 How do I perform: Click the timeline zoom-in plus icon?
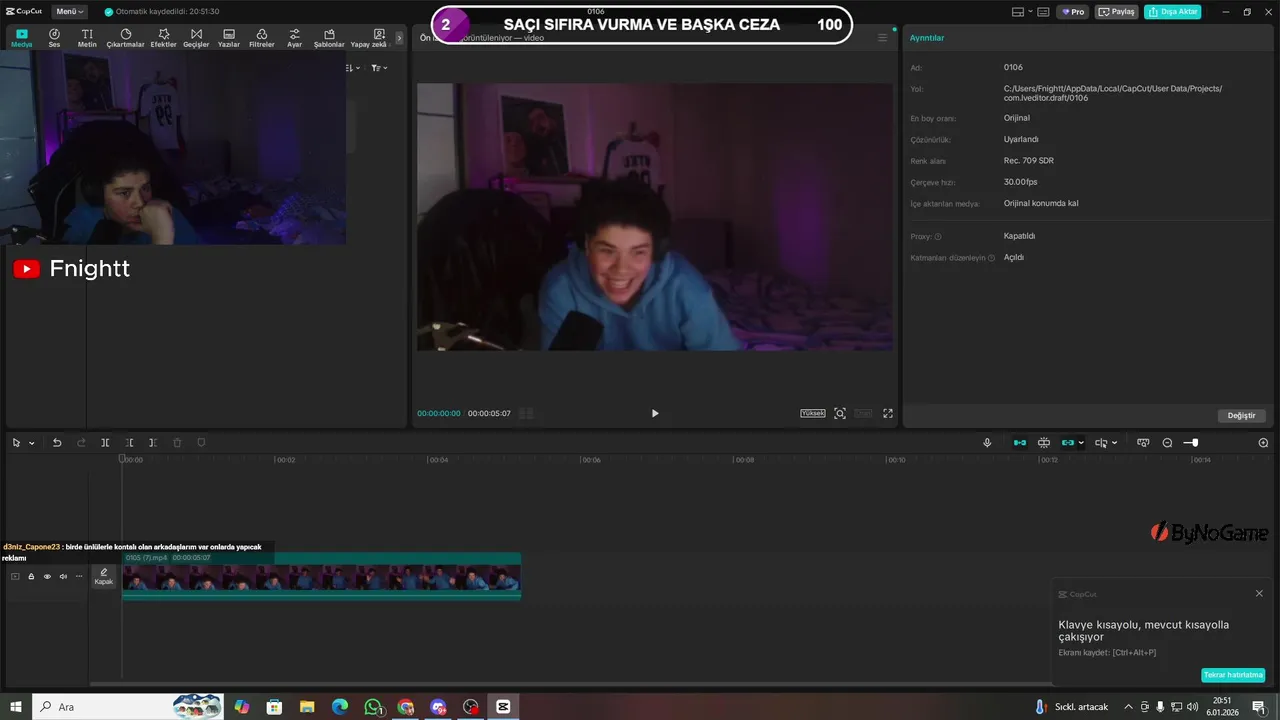(x=1263, y=443)
